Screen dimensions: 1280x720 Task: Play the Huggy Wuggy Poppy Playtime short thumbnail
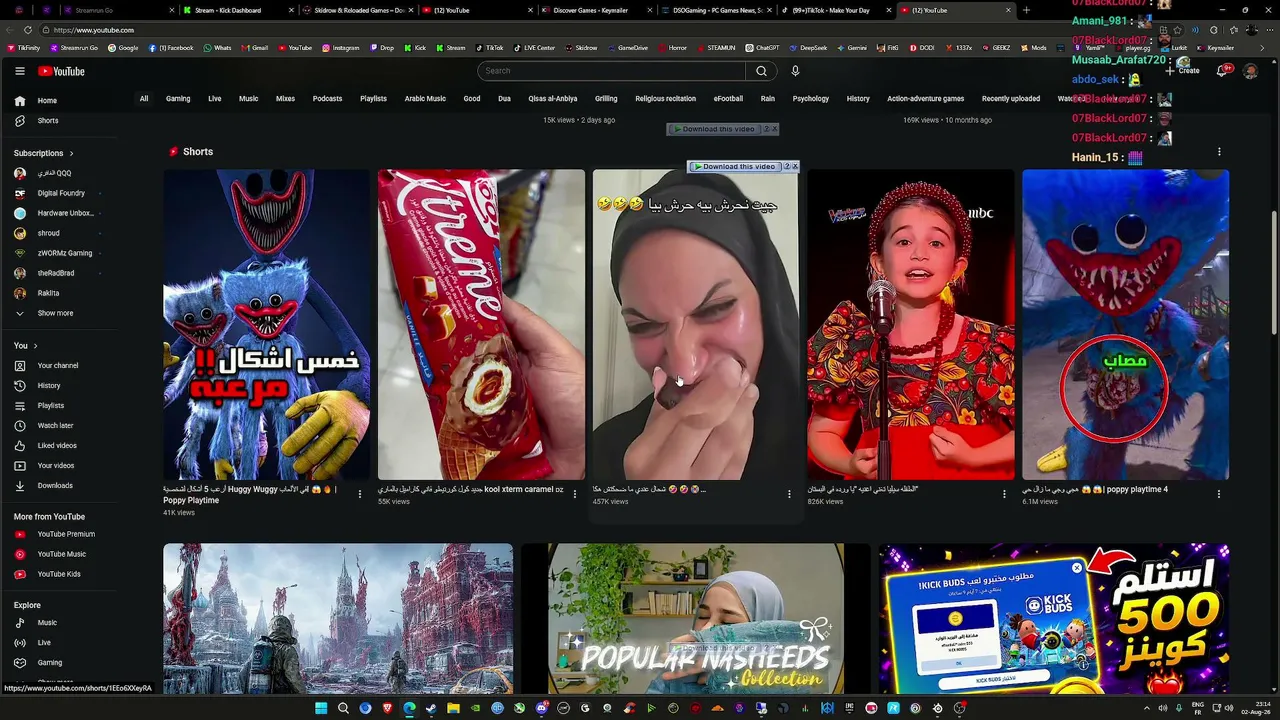tap(267, 325)
